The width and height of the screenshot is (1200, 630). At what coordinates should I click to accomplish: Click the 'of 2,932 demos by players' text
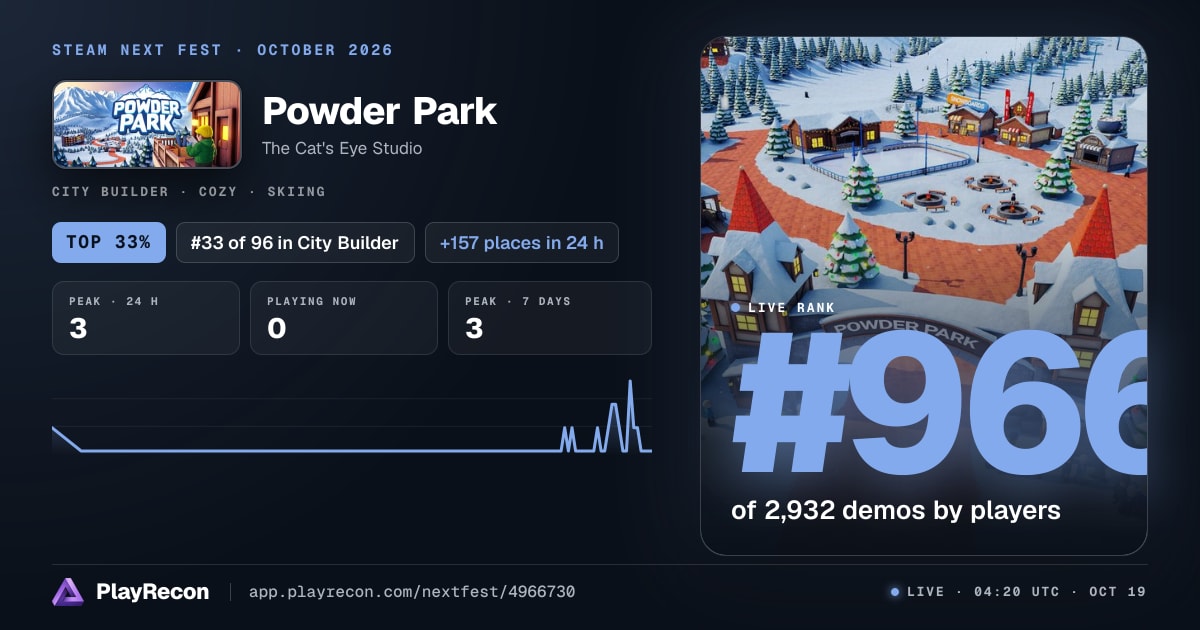pyautogui.click(x=896, y=510)
